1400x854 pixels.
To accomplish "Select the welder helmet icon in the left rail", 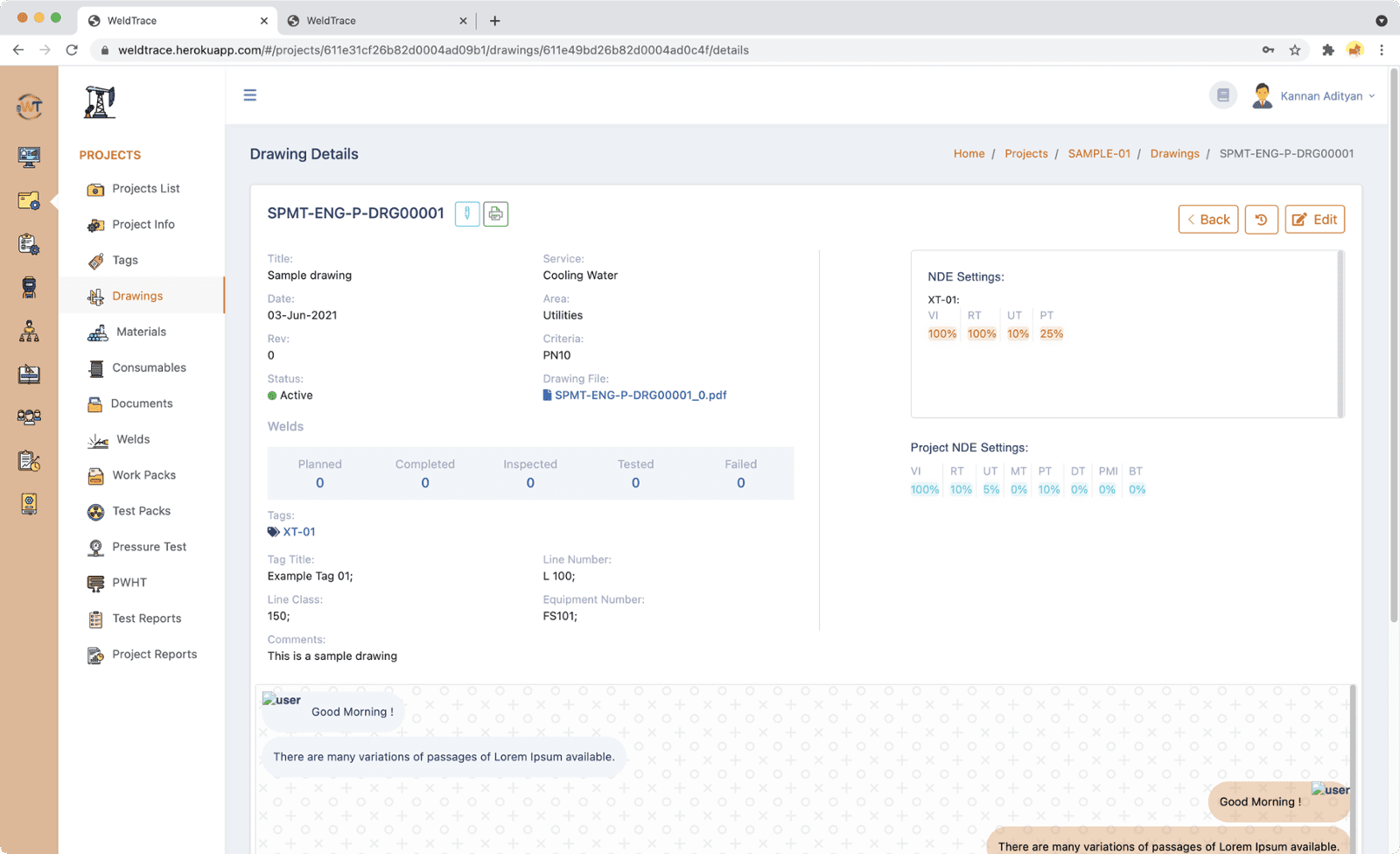I will 29,287.
